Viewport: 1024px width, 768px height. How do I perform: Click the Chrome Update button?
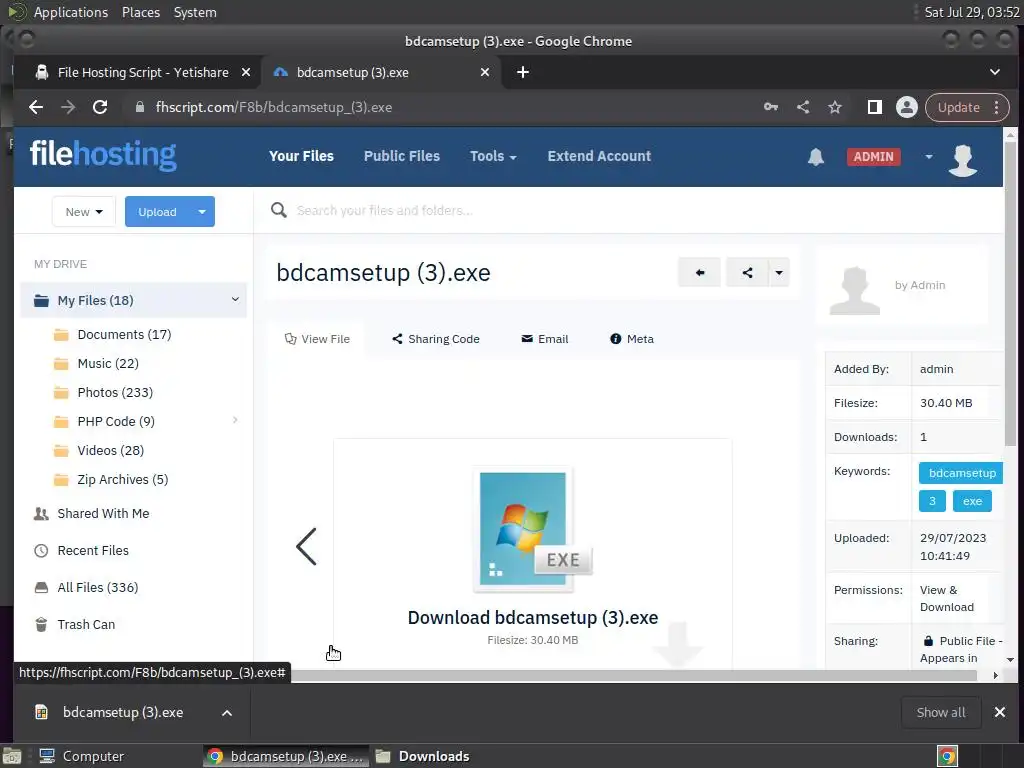[959, 107]
